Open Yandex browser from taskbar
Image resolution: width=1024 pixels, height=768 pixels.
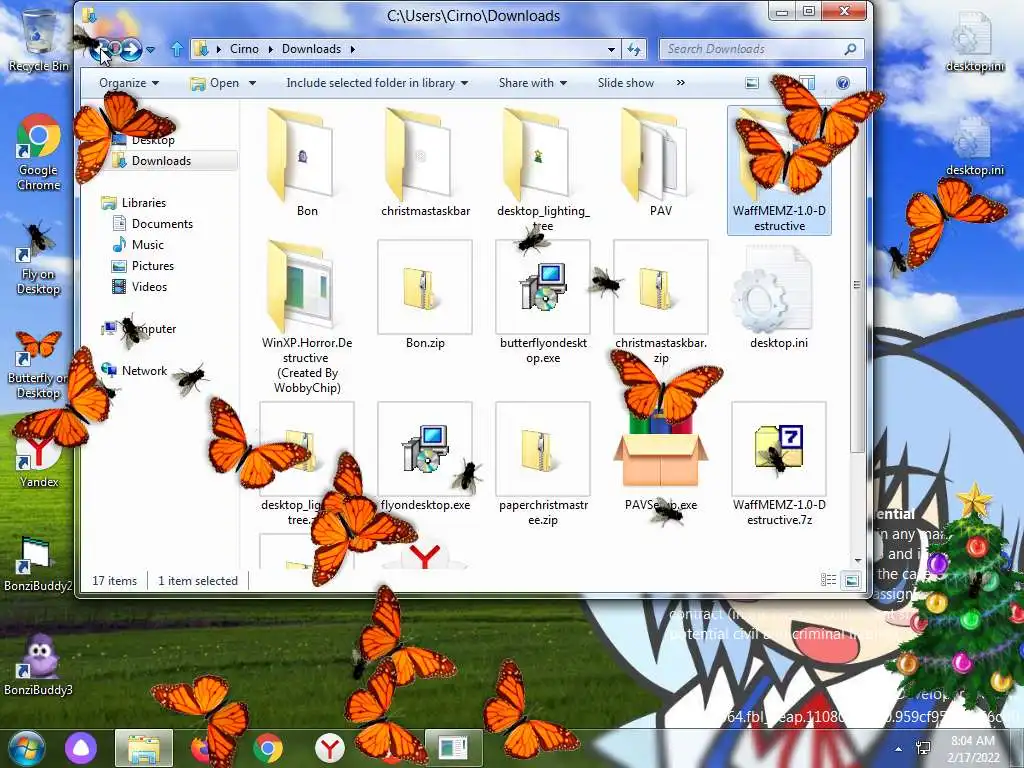[330, 748]
